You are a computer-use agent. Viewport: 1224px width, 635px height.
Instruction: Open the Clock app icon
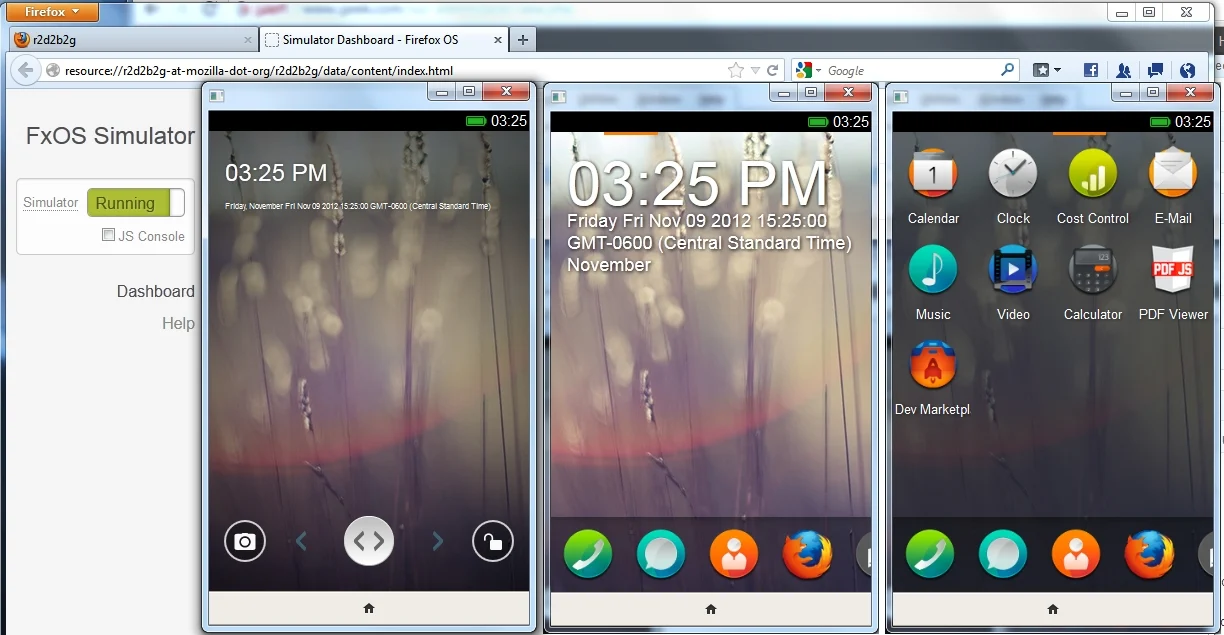tap(1013, 173)
